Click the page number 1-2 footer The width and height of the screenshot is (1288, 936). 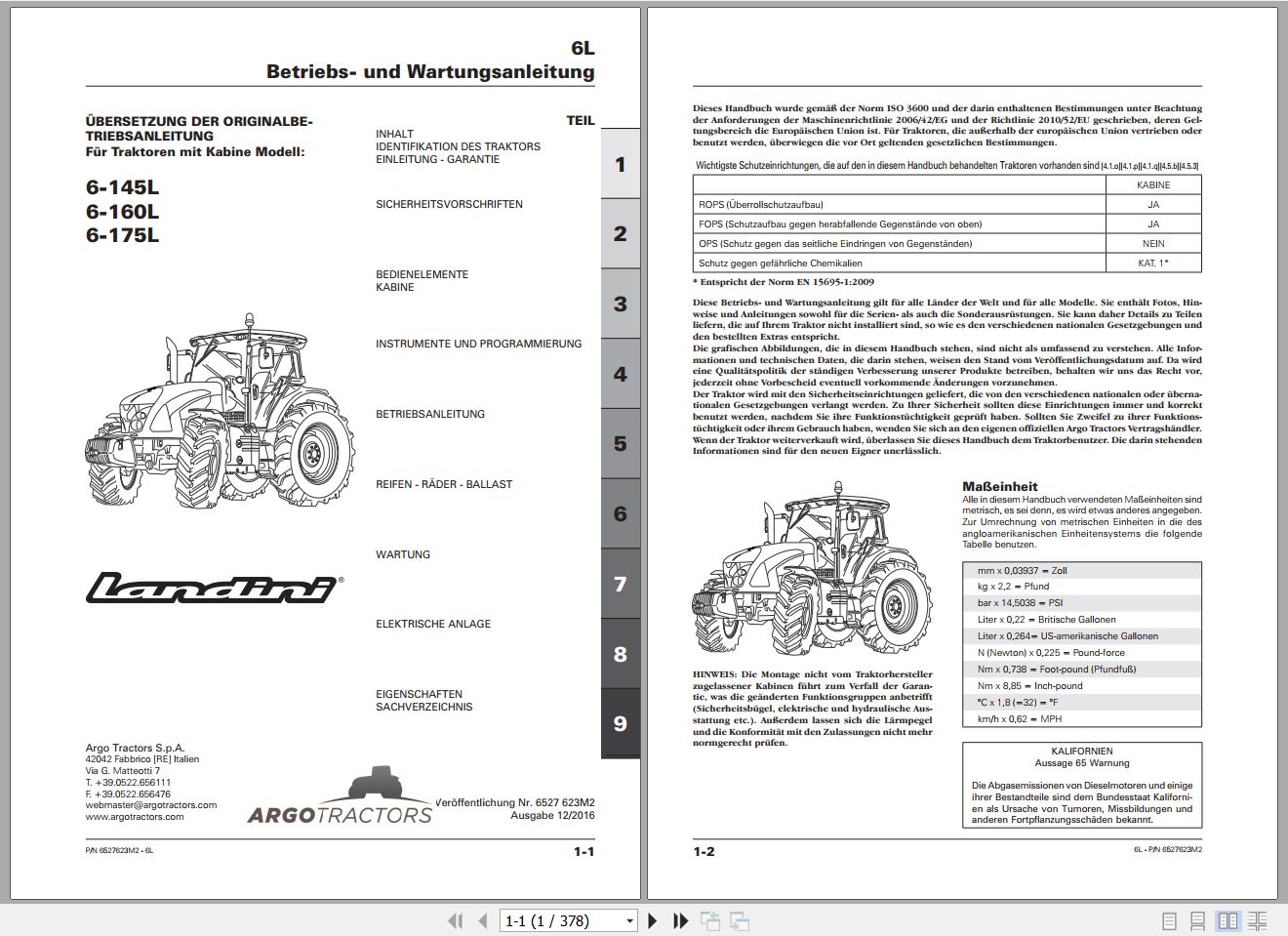(704, 851)
